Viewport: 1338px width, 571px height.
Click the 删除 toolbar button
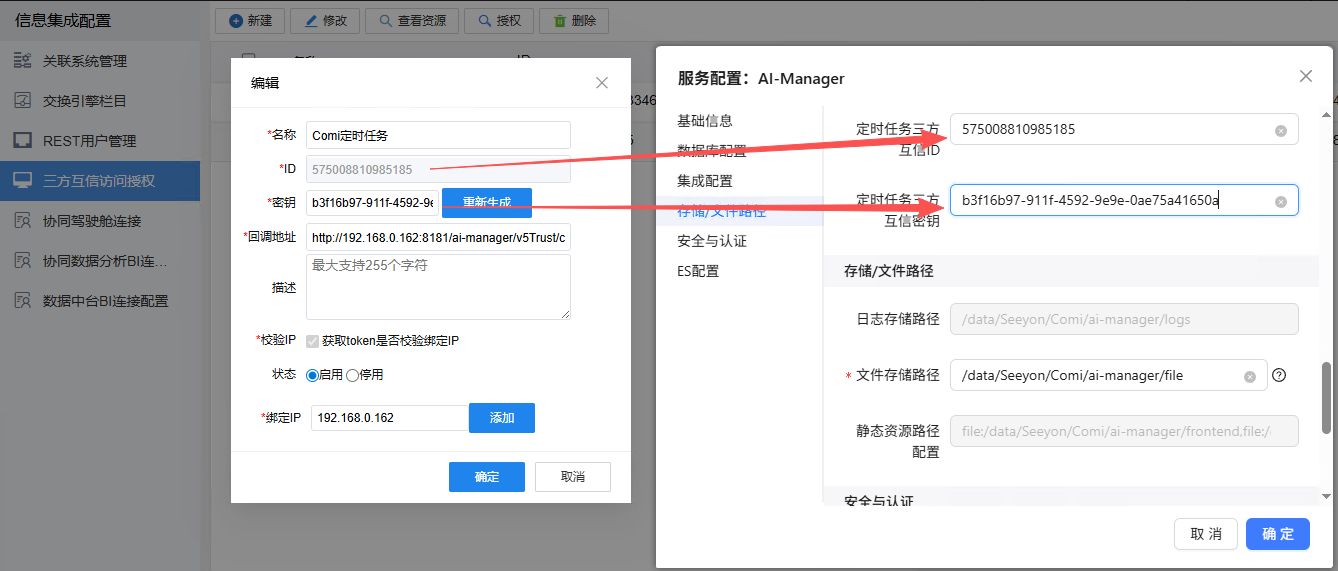[x=574, y=20]
